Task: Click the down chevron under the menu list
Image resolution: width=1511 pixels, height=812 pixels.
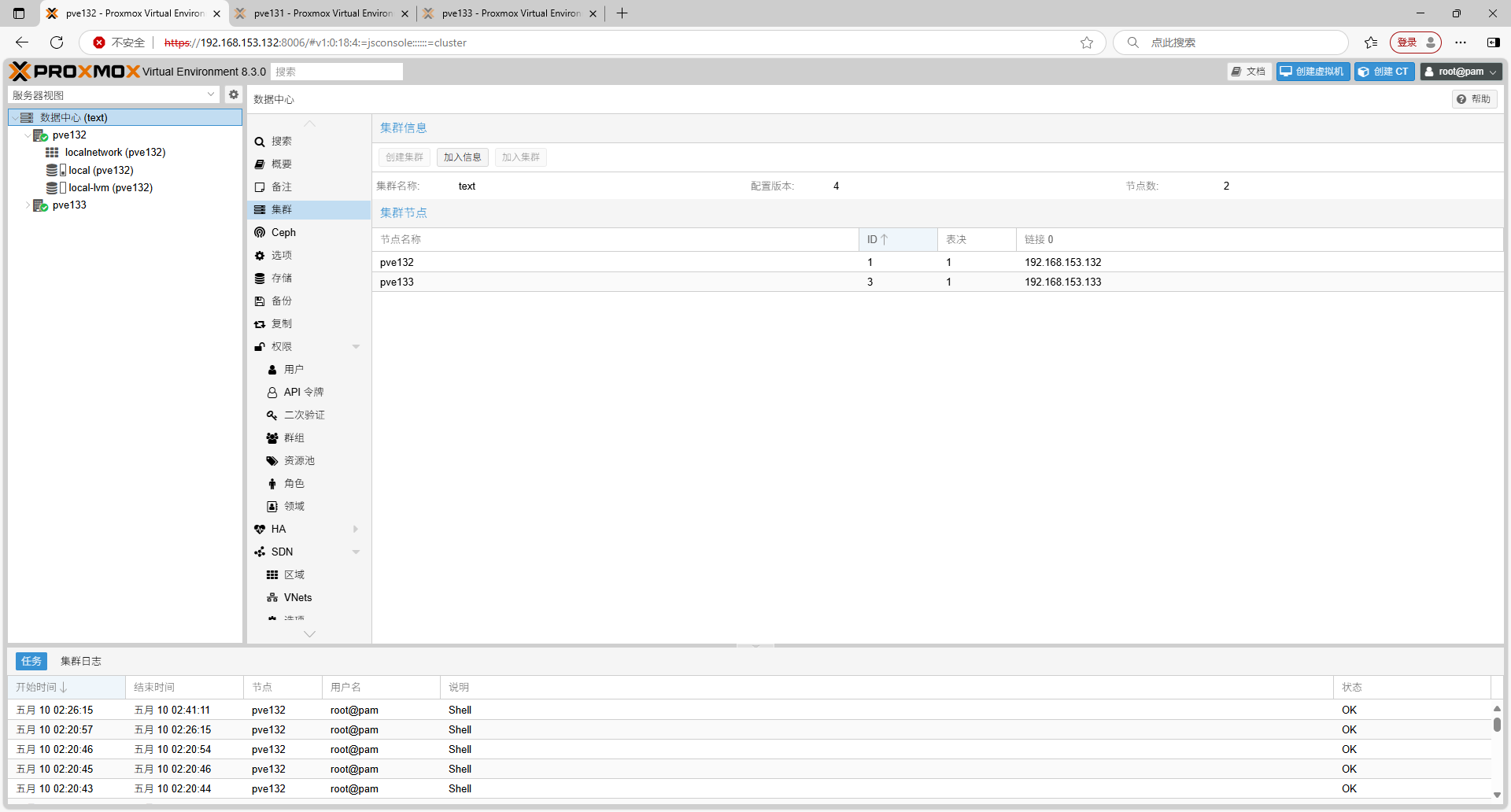Action: [309, 634]
